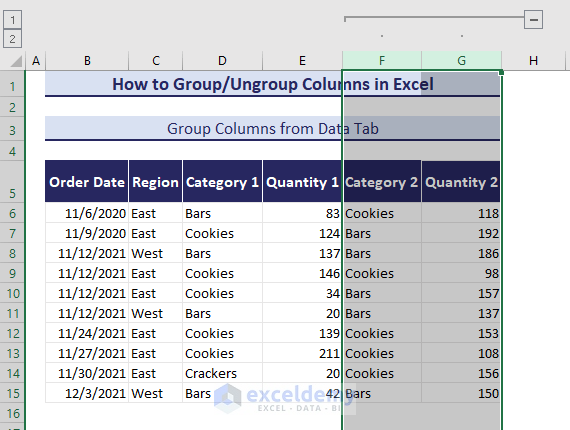Select row 15 header
570x430 pixels.
12,393
